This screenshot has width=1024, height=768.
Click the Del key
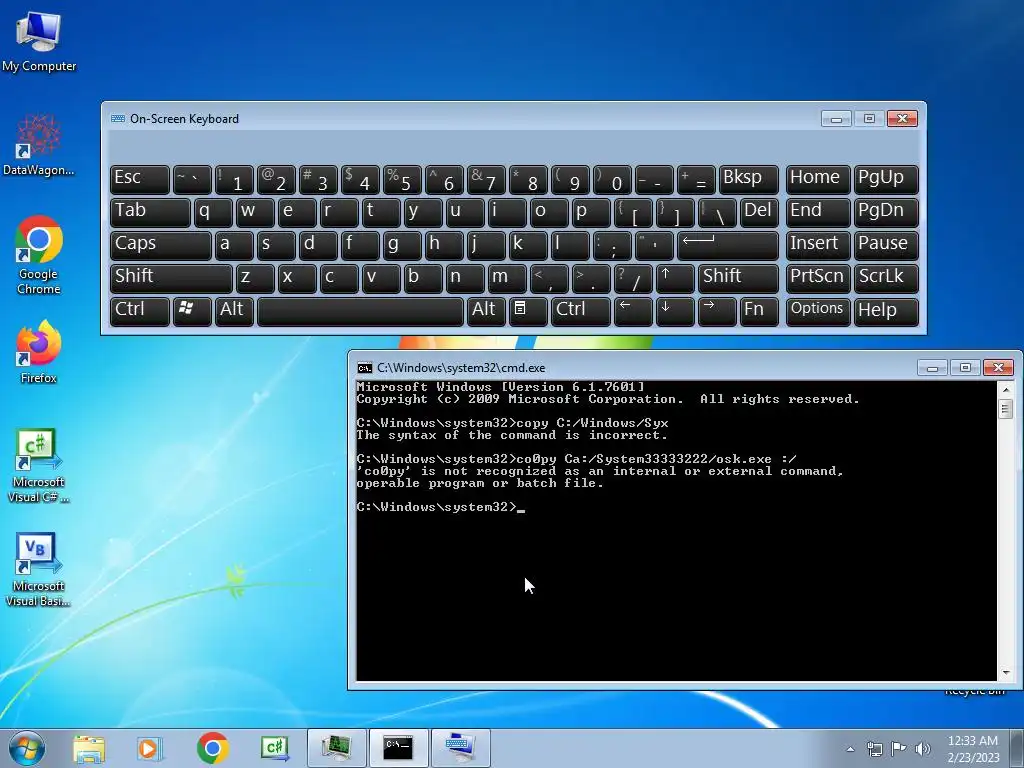click(x=759, y=213)
